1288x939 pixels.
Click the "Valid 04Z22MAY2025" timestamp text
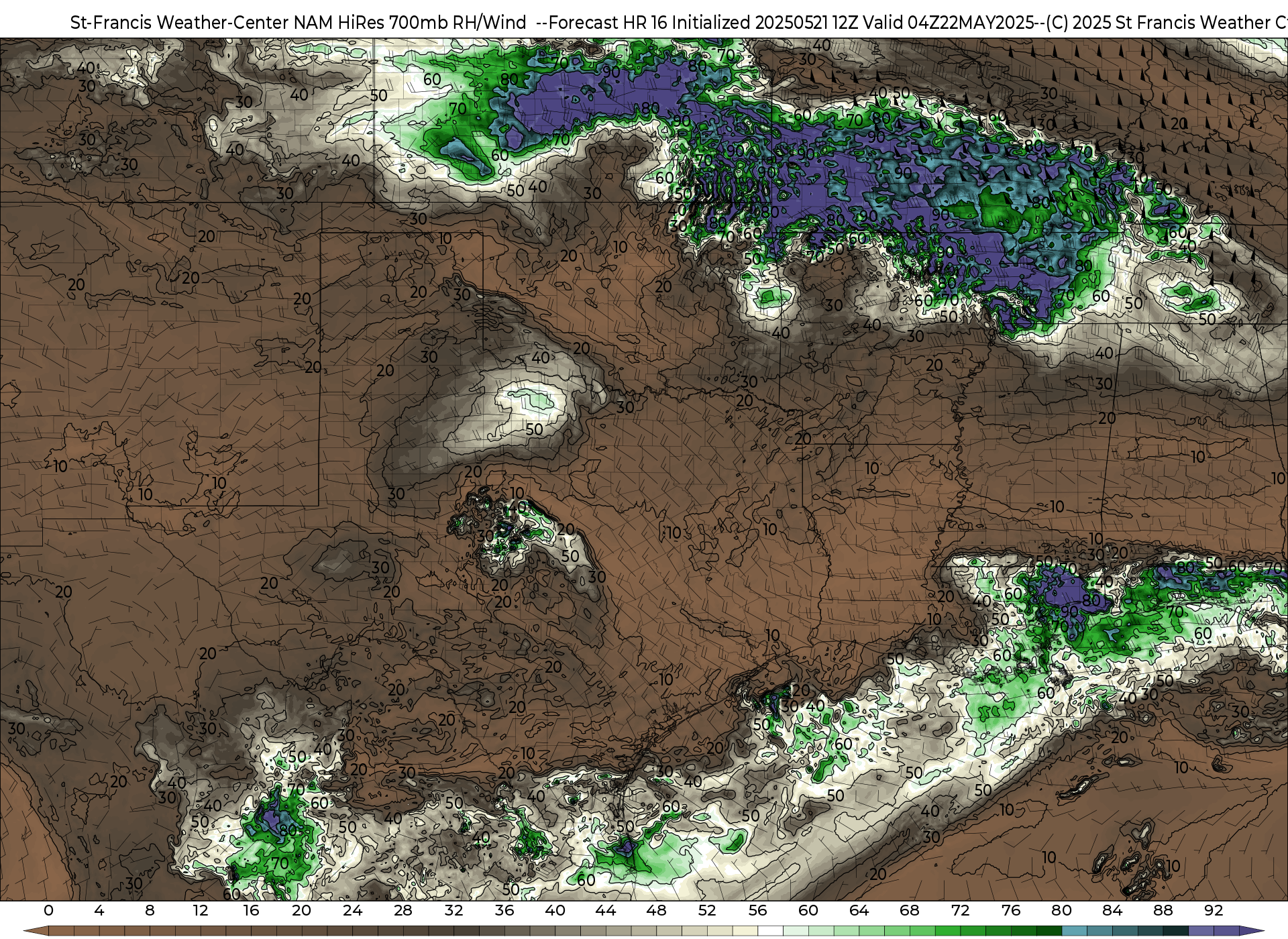[949, 23]
